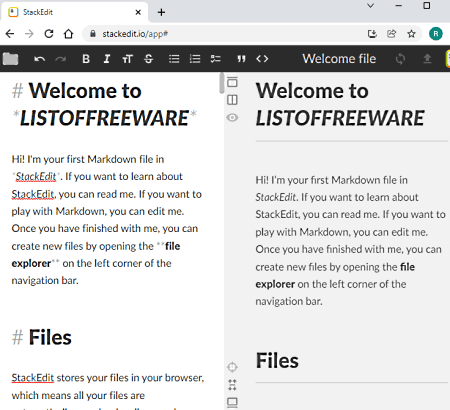This screenshot has height=410, width=450.
Task: Open the file explorer folder icon
Action: tap(10, 59)
